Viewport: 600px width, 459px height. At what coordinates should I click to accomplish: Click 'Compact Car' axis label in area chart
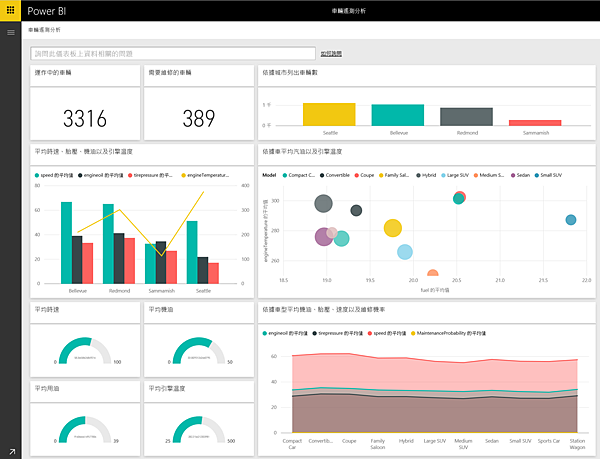[292, 444]
